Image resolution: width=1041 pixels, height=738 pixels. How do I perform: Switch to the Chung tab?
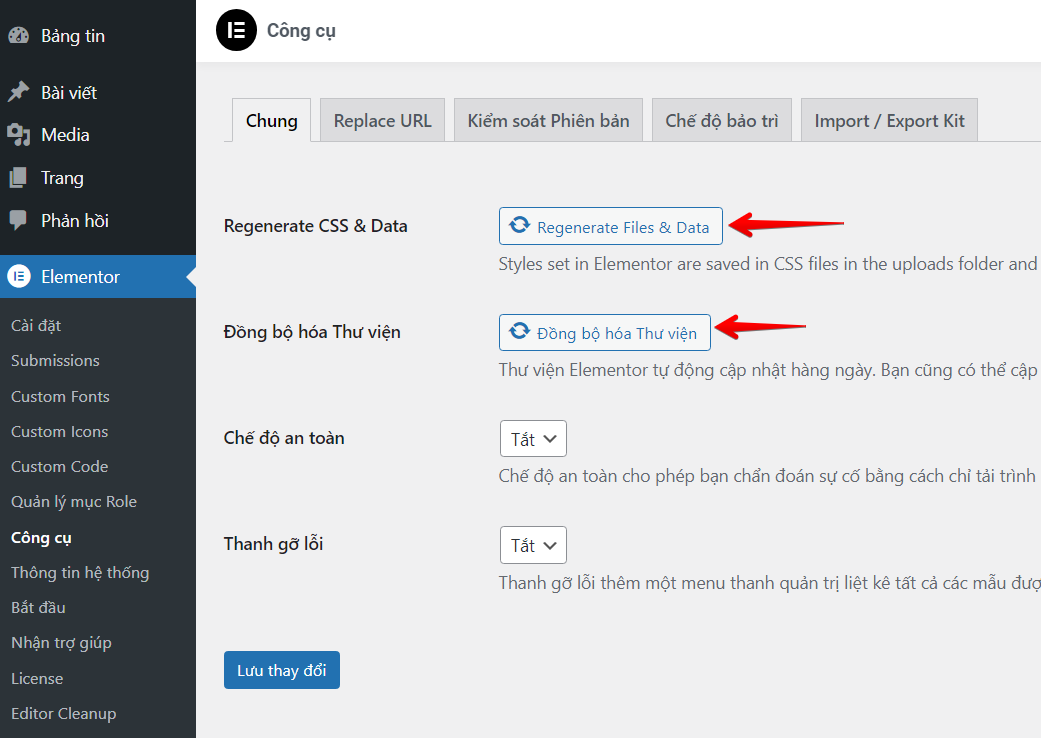(272, 120)
